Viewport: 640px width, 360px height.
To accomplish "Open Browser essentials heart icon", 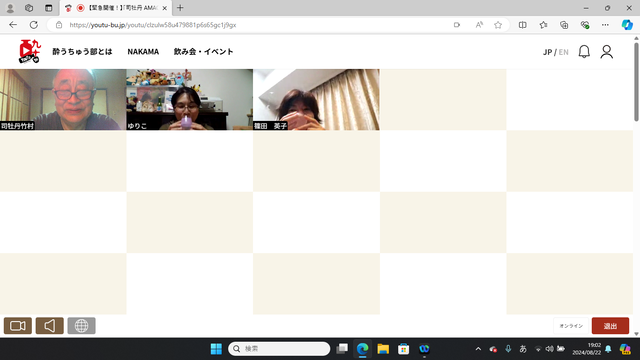I will click(x=585, y=25).
